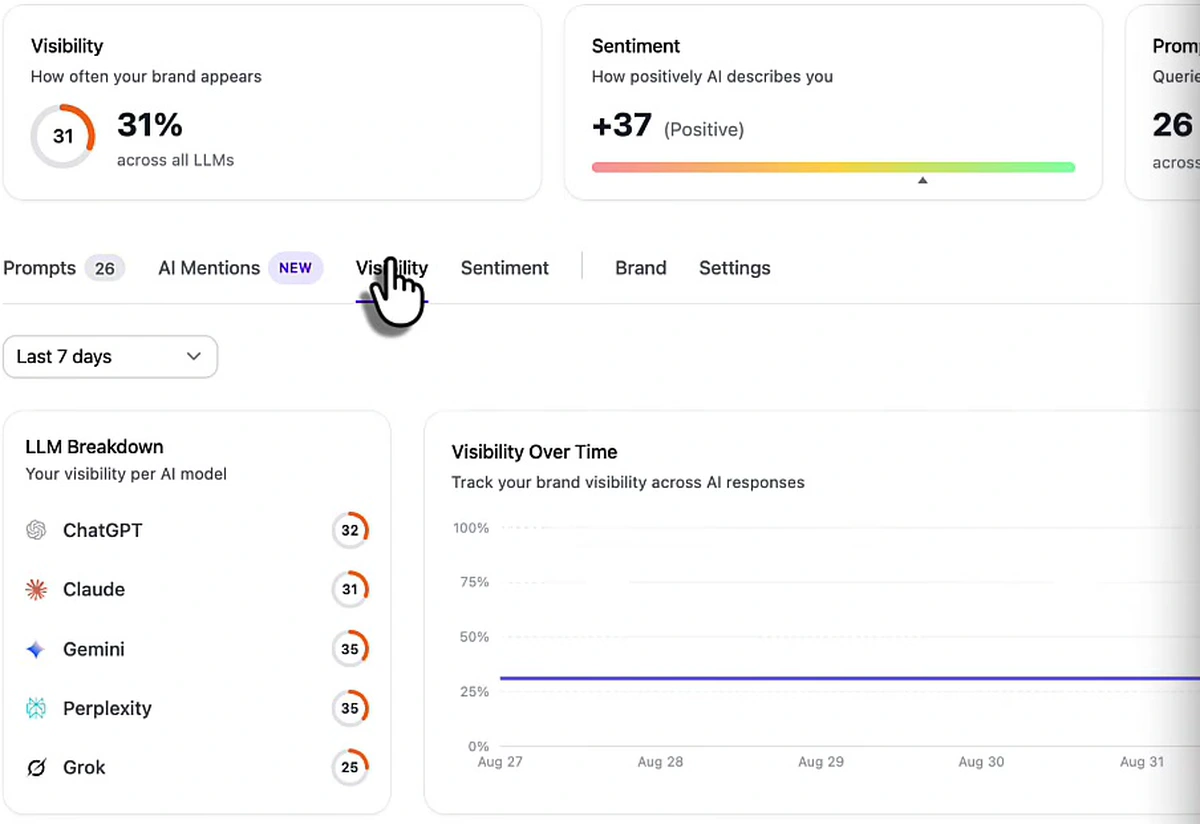
Task: Click the 31 visibility ring gauge
Action: (63, 136)
